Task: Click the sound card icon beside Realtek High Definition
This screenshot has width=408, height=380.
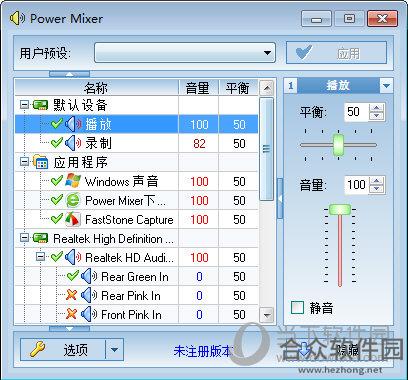Action: pos(40,238)
